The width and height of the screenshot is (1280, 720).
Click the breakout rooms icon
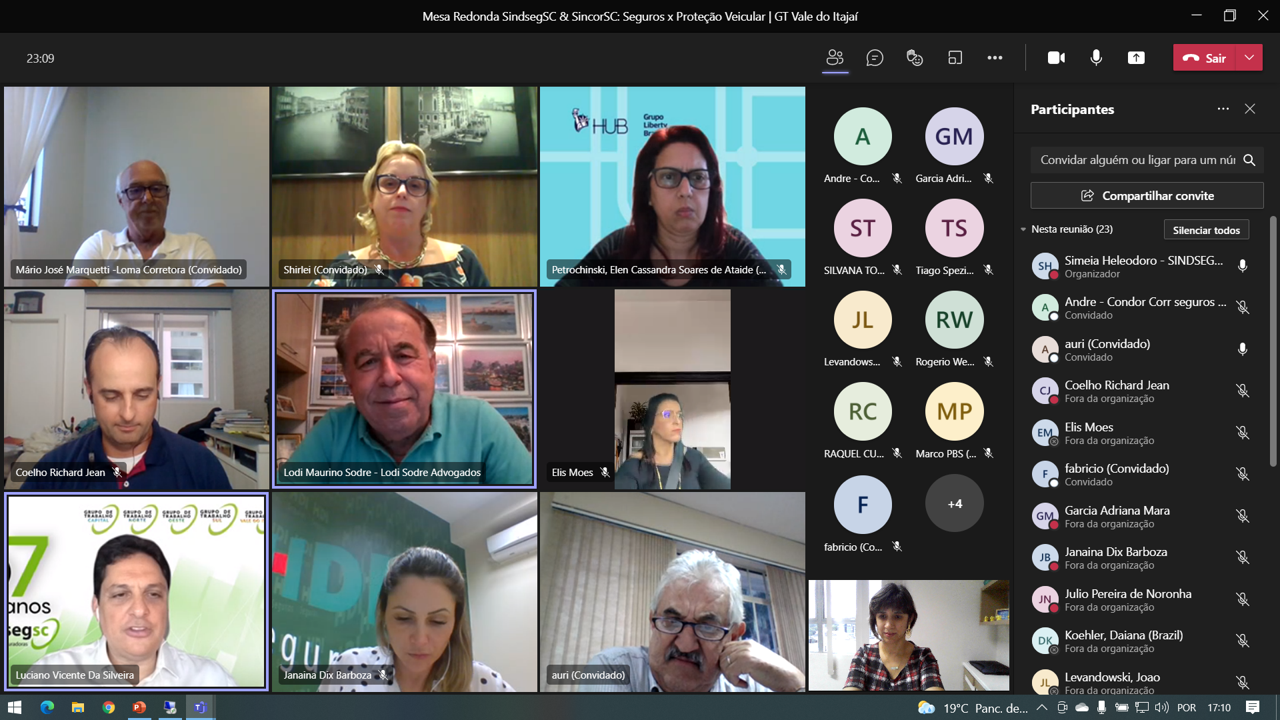pos(955,58)
